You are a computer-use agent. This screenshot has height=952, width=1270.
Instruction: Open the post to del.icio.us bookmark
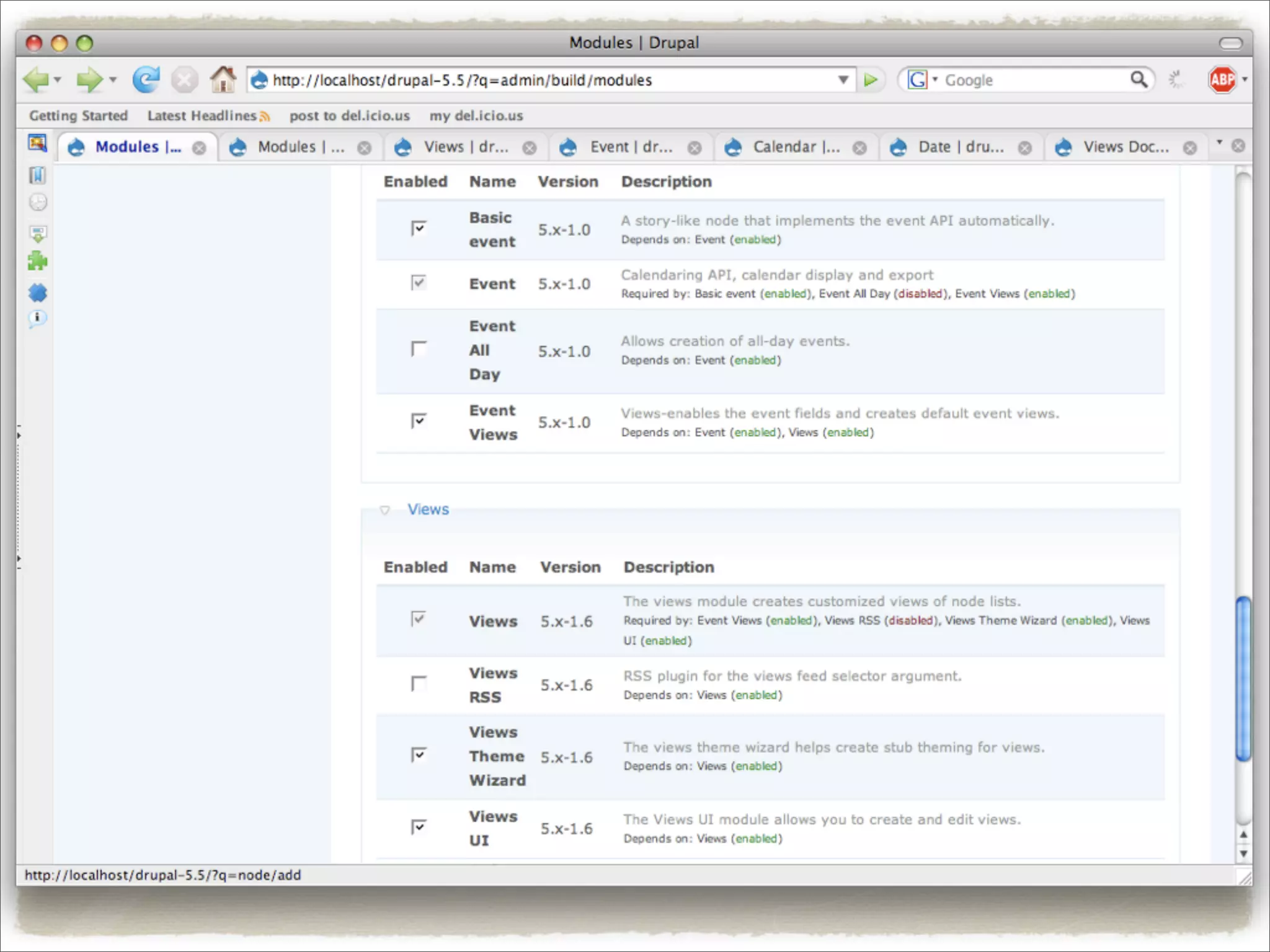[x=349, y=116]
